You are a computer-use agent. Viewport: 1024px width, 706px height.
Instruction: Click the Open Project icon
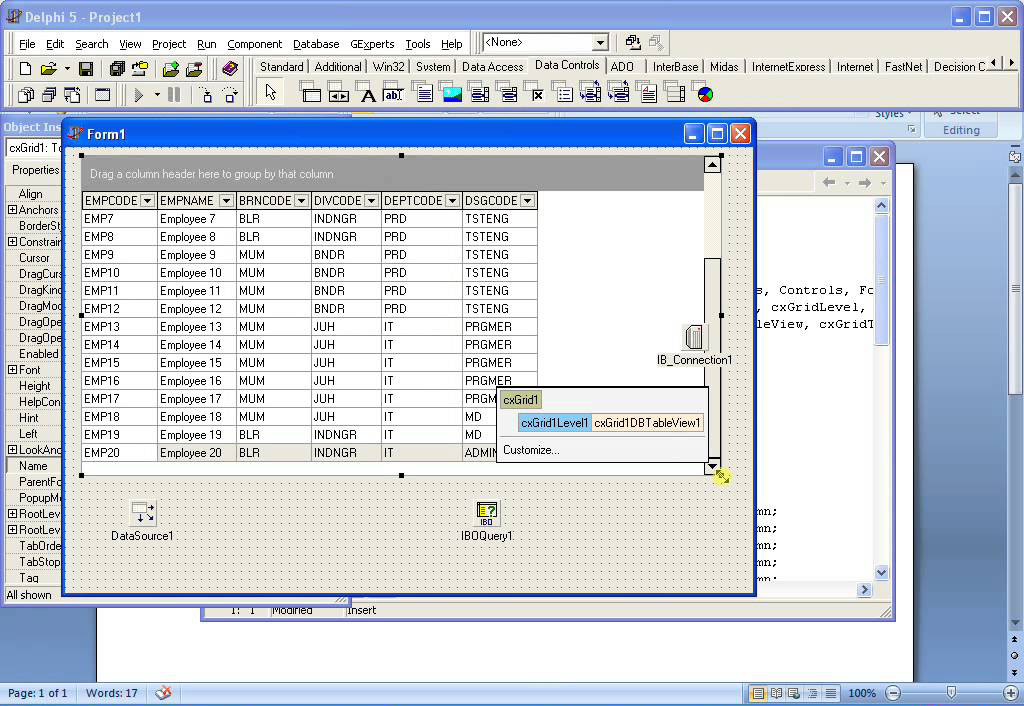point(140,69)
